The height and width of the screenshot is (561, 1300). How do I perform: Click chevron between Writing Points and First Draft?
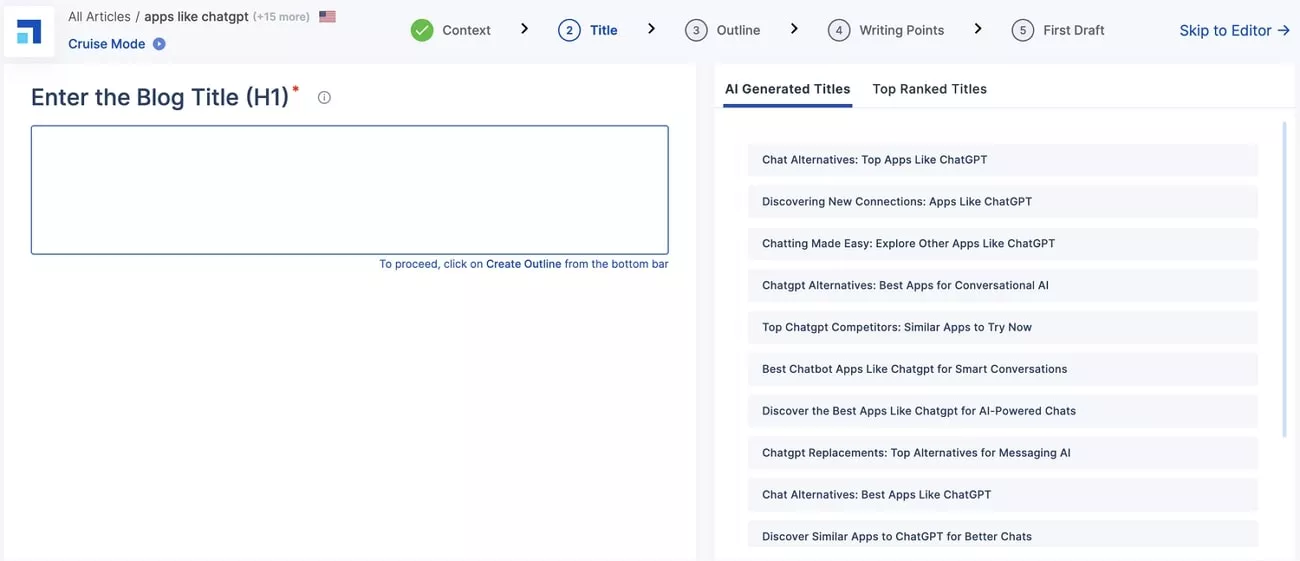(977, 29)
